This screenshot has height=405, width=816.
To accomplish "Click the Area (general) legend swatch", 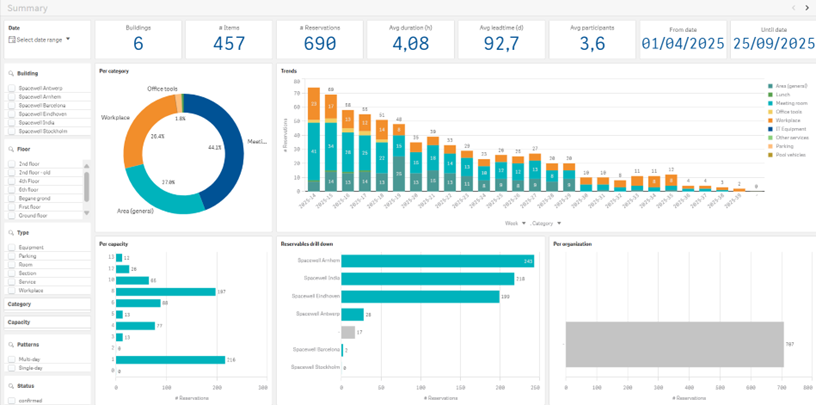I will 770,86.
